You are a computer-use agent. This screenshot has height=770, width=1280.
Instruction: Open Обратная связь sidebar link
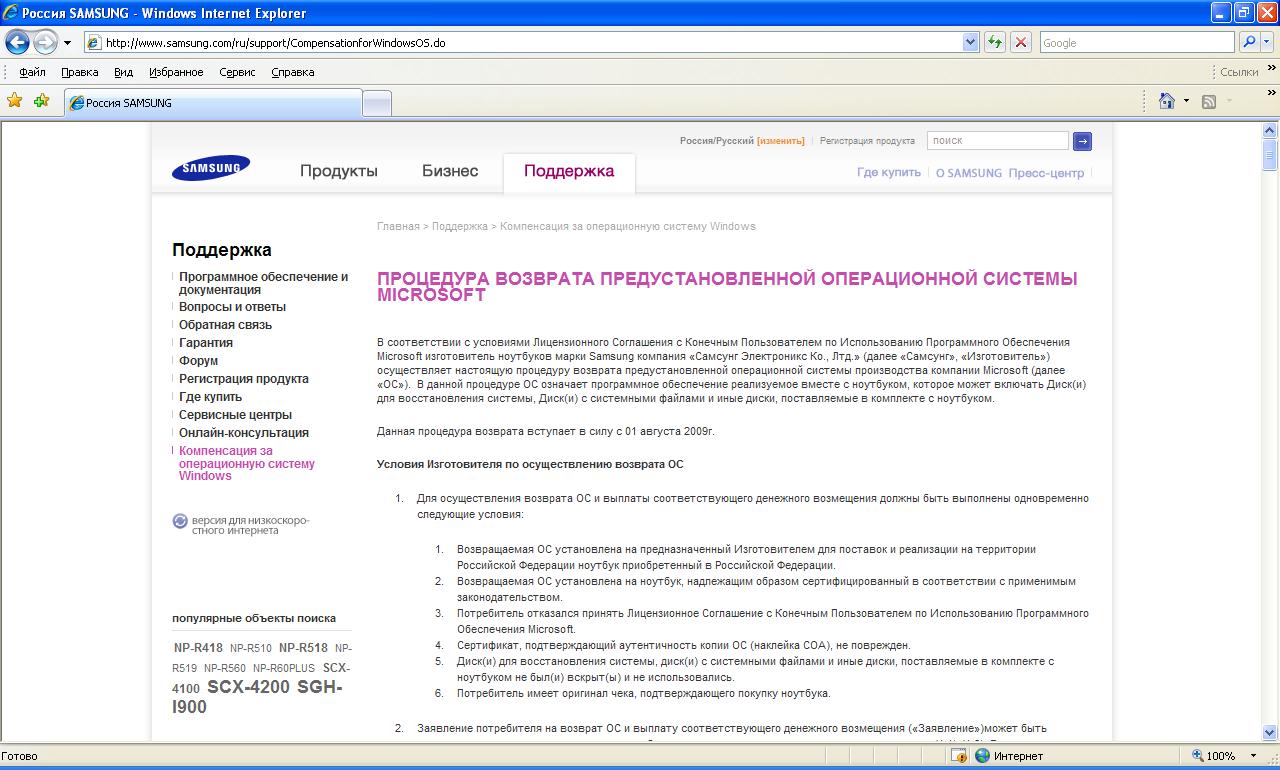(x=225, y=325)
